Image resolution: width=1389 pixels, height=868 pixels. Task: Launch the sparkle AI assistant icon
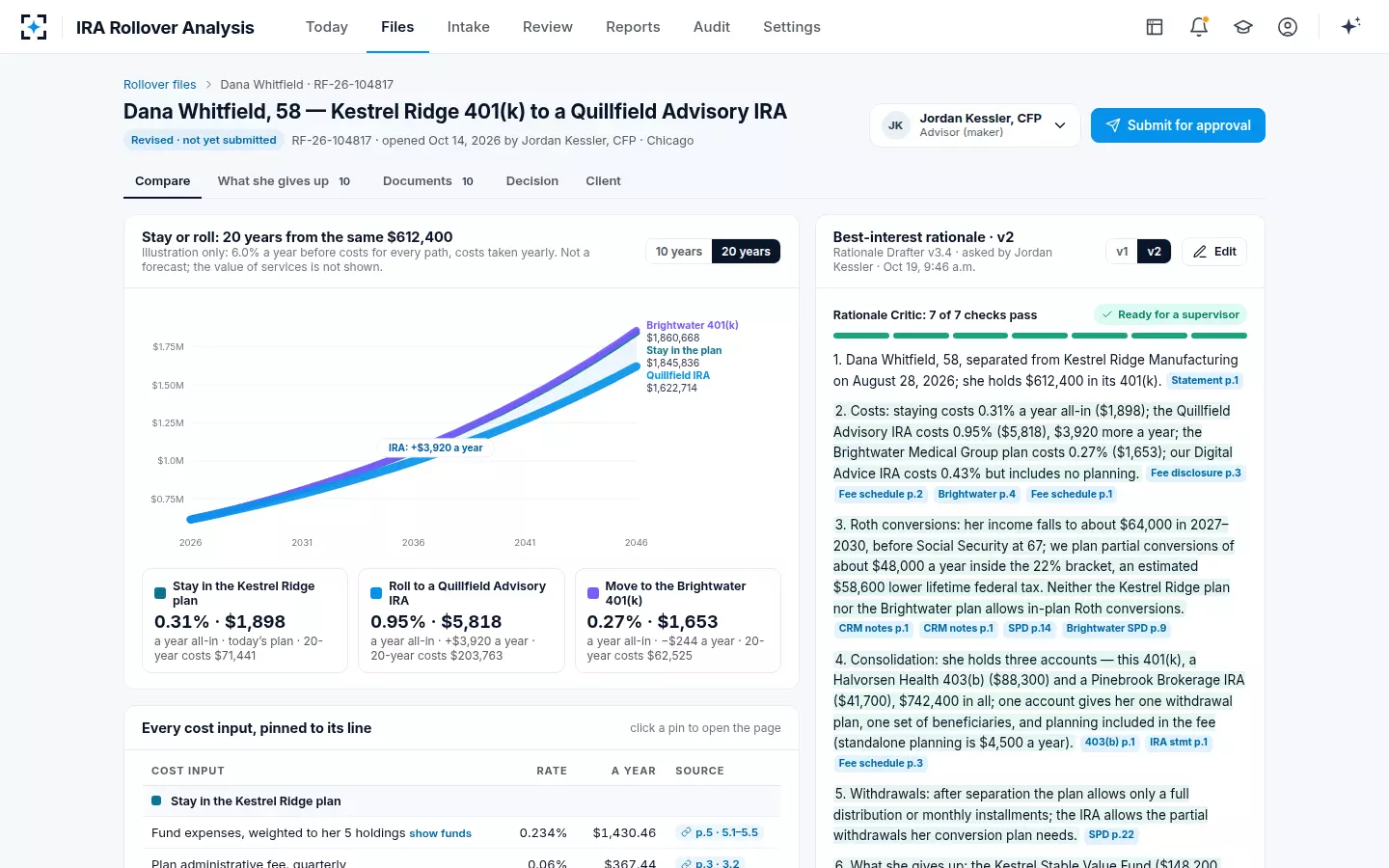coord(1350,27)
